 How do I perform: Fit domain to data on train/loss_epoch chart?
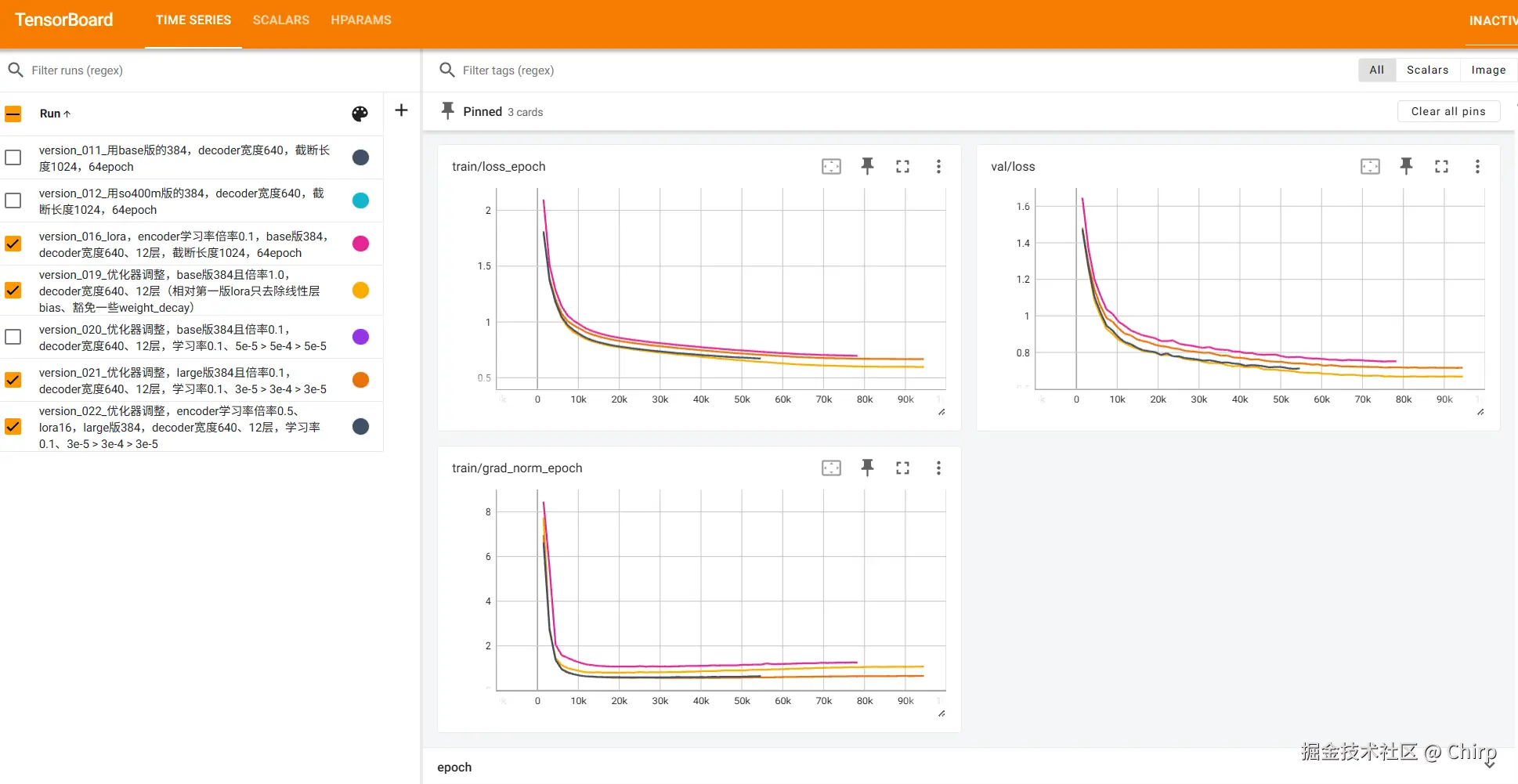pos(831,166)
